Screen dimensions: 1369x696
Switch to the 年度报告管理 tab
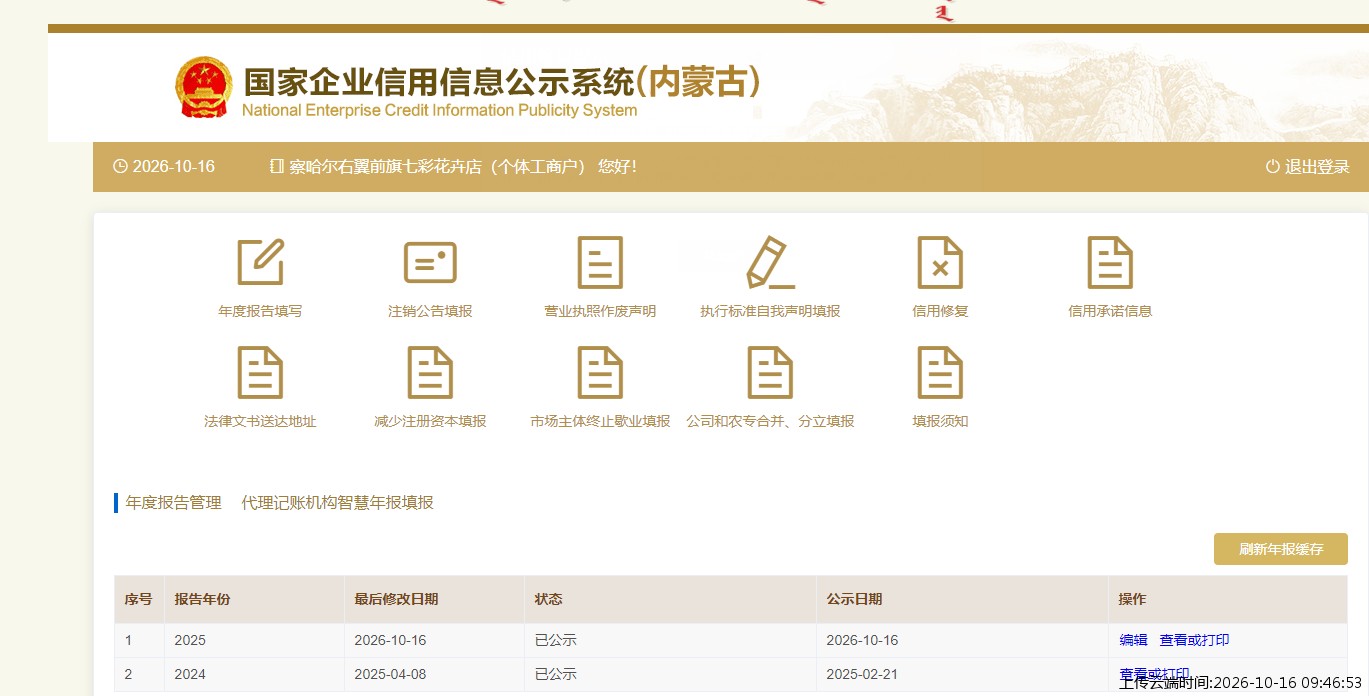[x=174, y=502]
